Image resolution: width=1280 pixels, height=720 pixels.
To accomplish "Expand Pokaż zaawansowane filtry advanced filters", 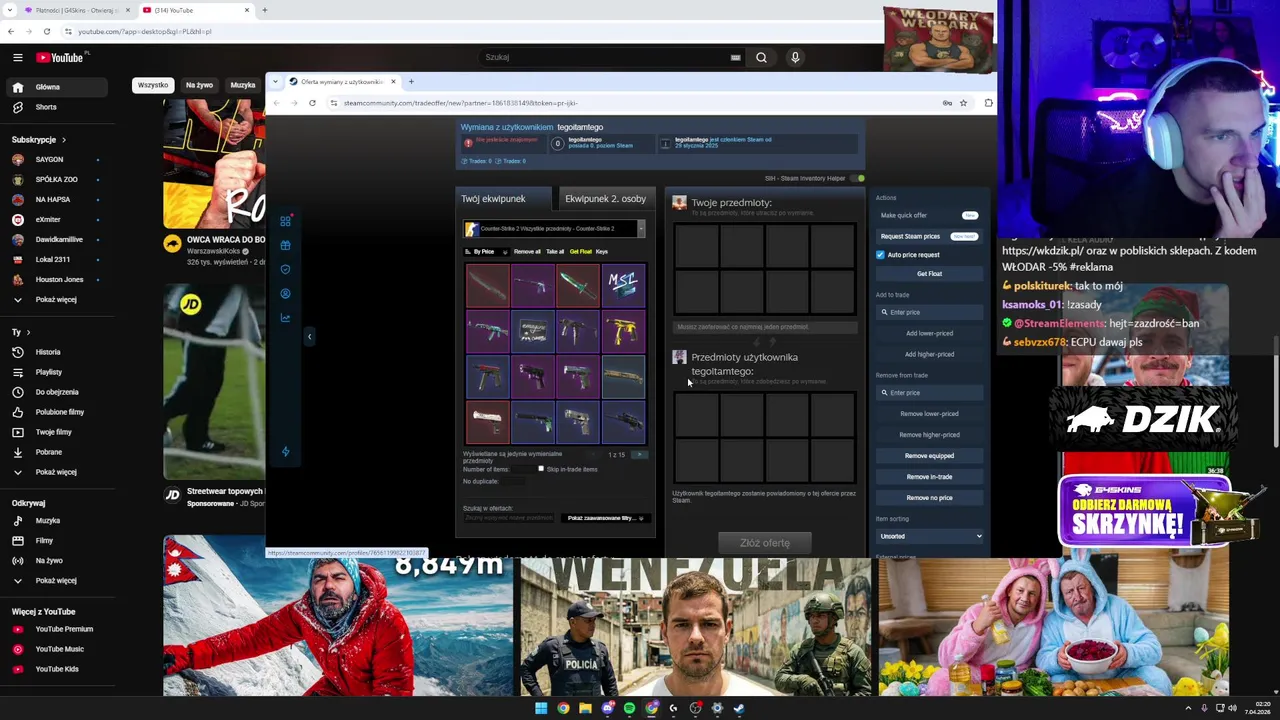I will (x=604, y=518).
